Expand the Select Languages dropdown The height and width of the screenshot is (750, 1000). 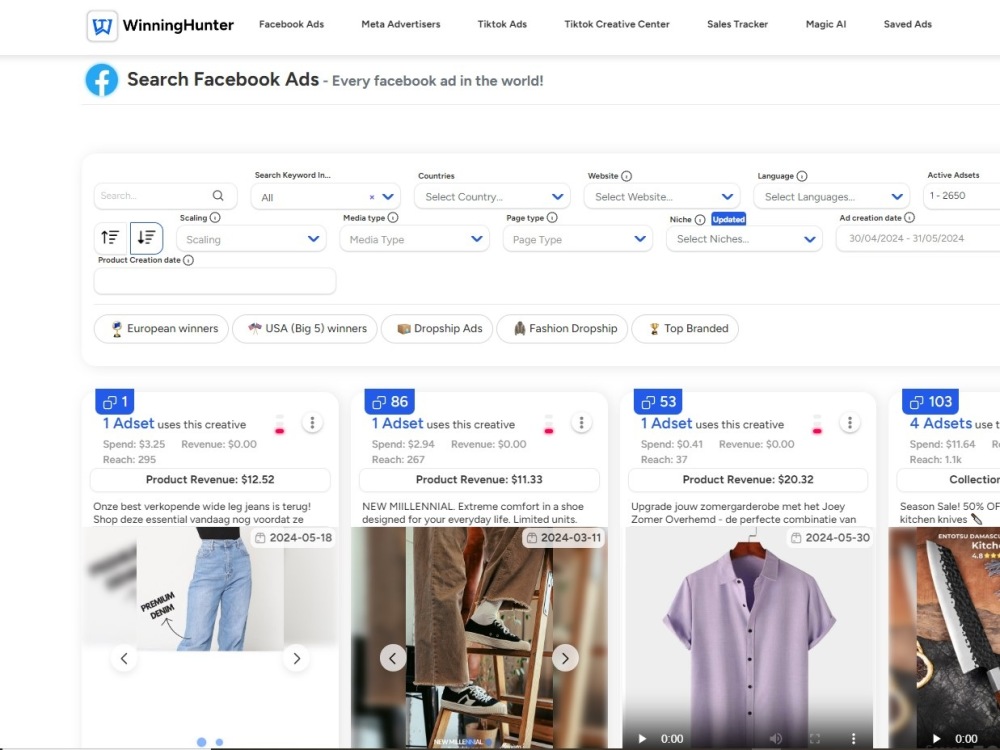click(832, 196)
